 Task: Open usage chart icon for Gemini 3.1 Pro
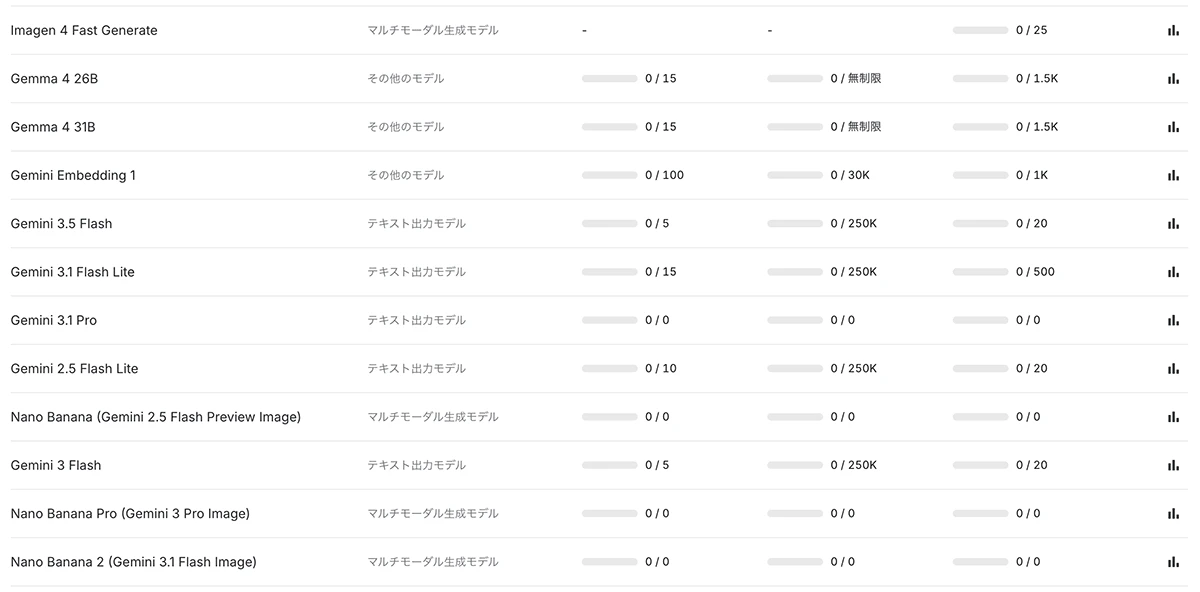[1173, 320]
